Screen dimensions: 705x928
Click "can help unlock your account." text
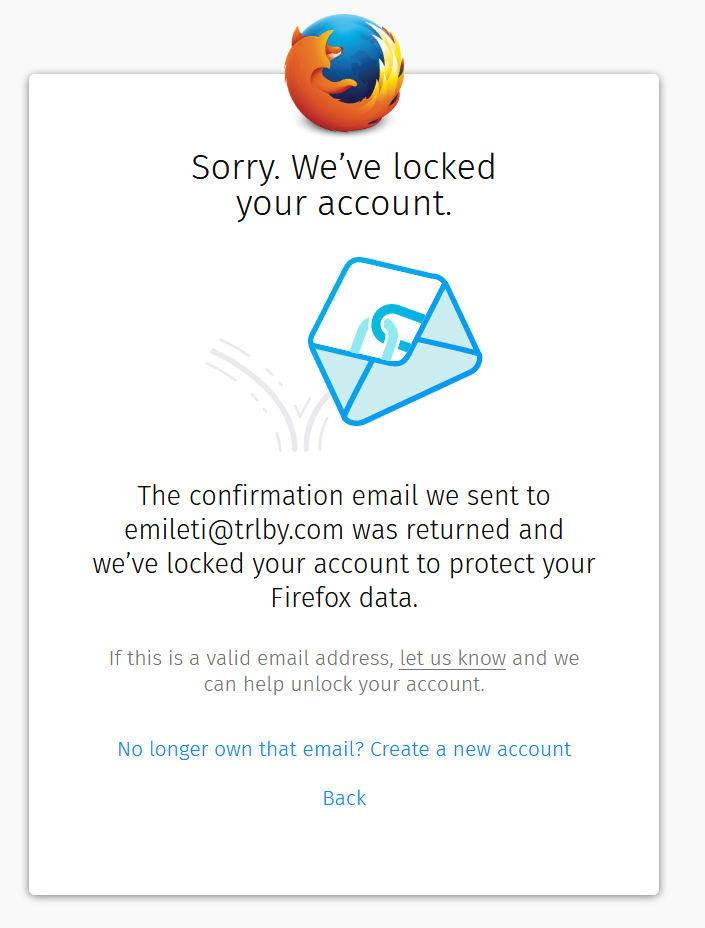[x=344, y=685]
